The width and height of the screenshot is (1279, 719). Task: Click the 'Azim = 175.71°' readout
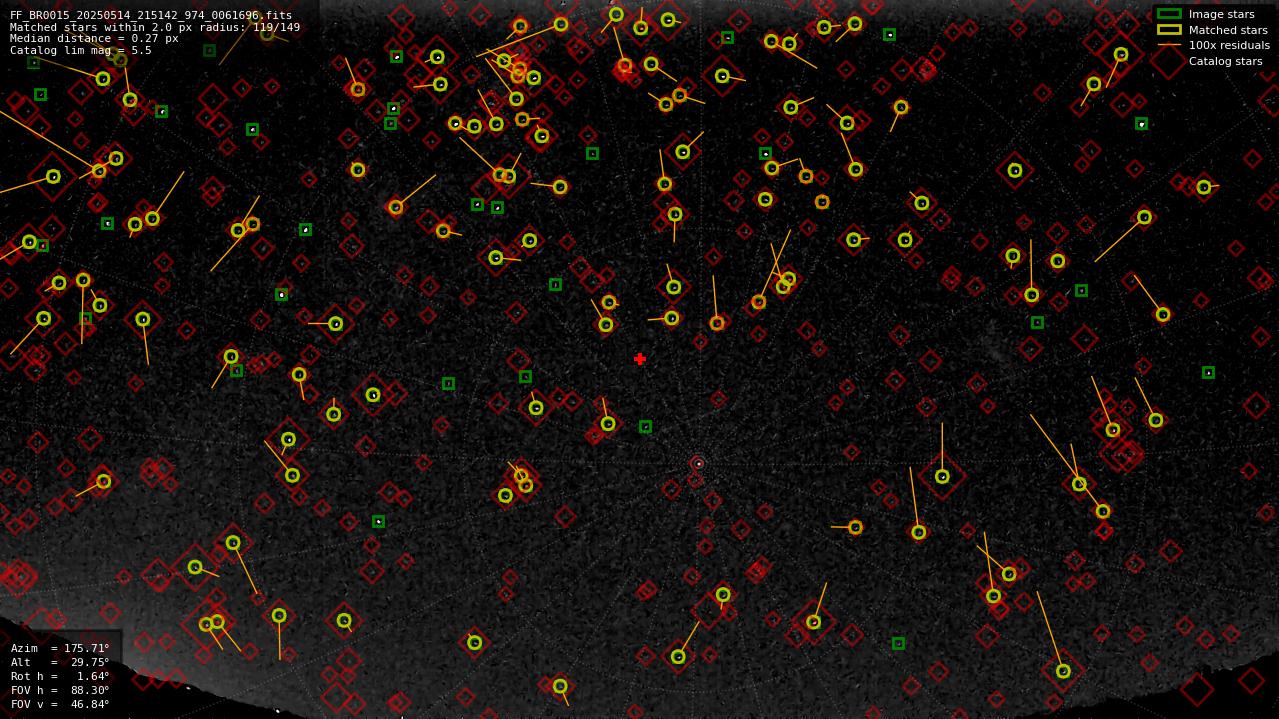click(60, 648)
